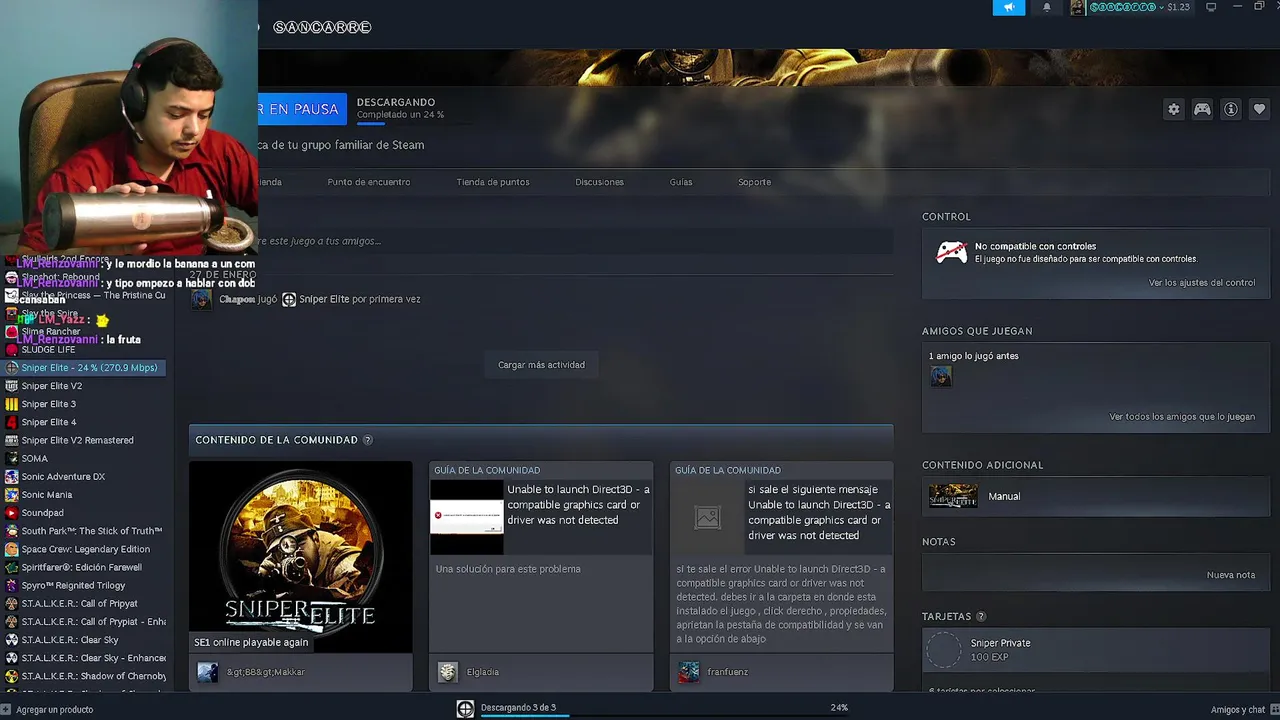Open the 'Soporte' tab
This screenshot has width=1280, height=720.
pos(754,182)
